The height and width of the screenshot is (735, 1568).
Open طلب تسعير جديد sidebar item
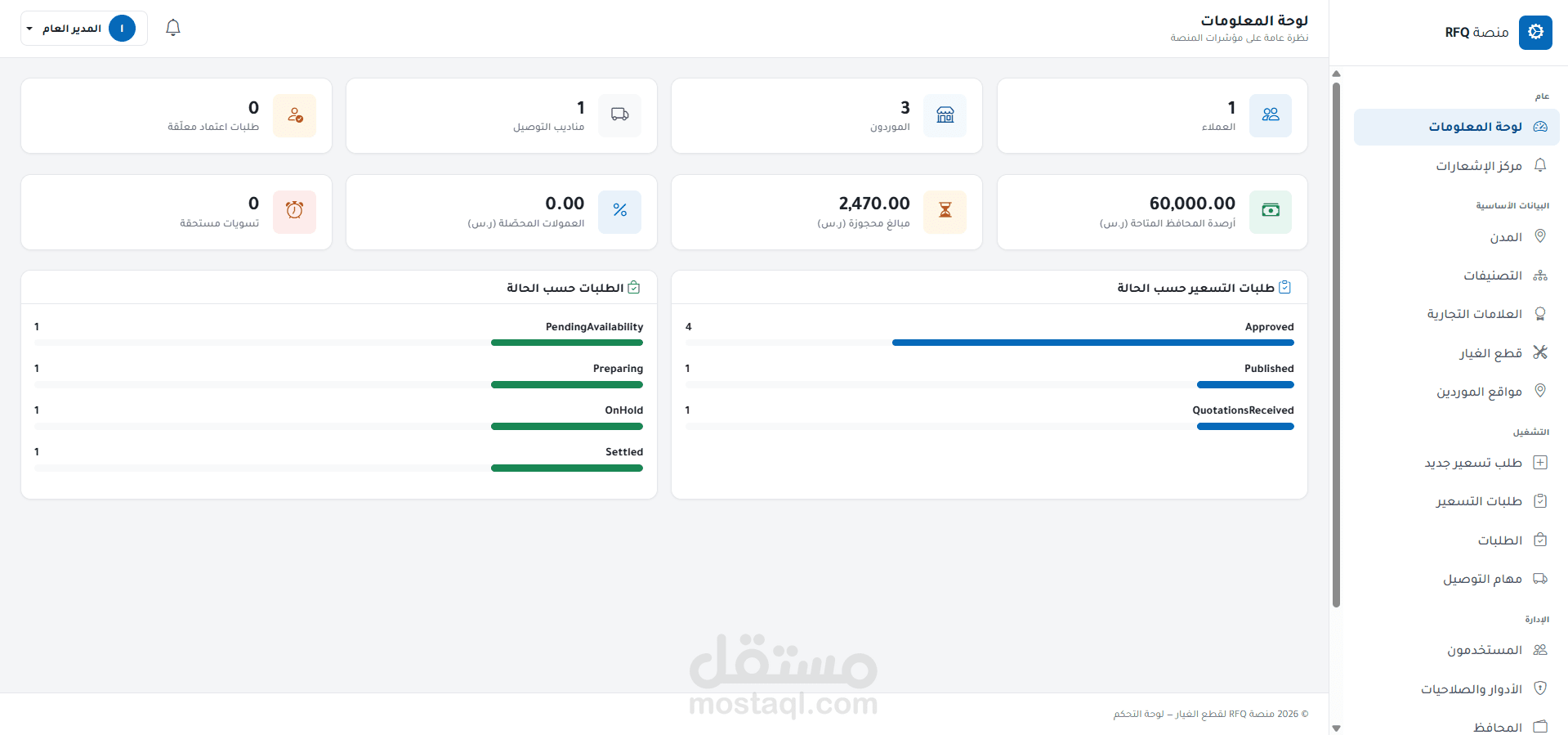pyautogui.click(x=1456, y=463)
